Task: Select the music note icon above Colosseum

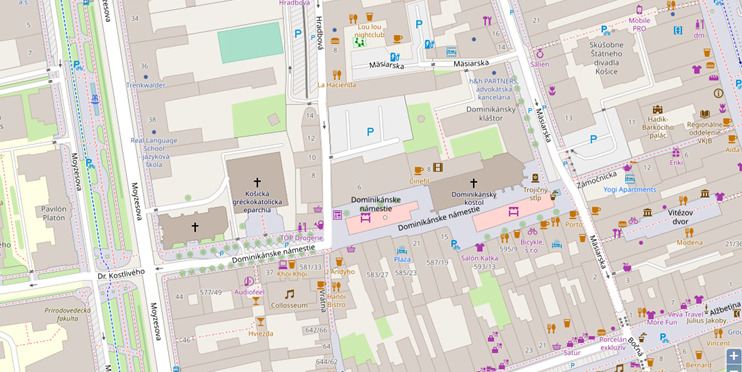Action: pyautogui.click(x=289, y=294)
